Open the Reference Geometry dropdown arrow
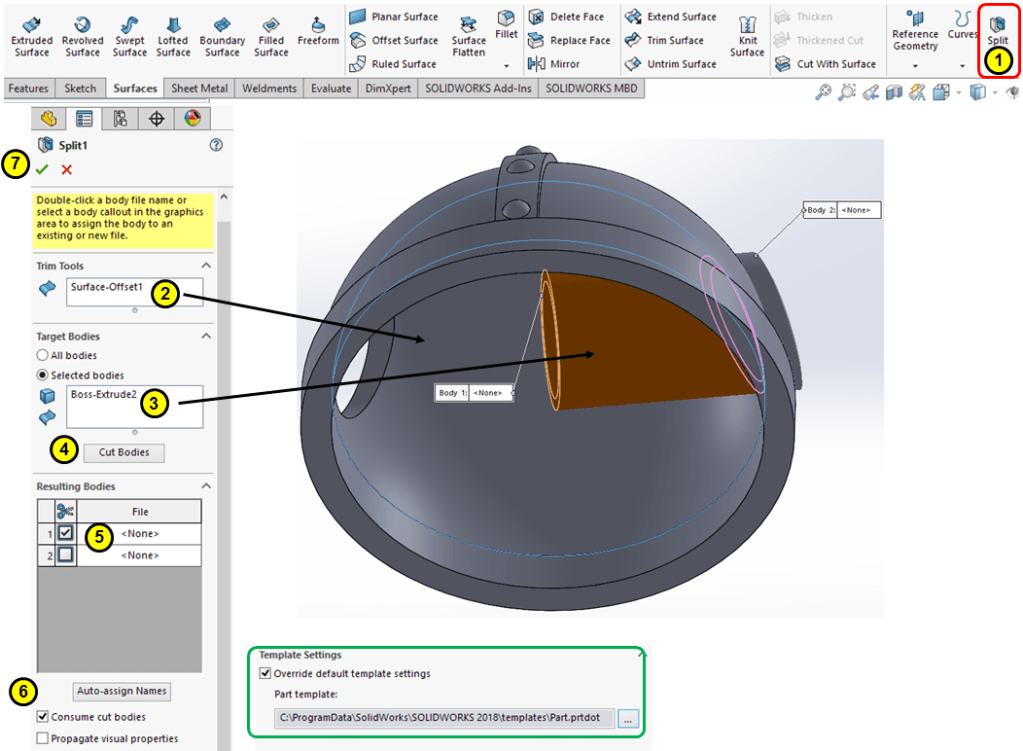 pyautogui.click(x=915, y=66)
